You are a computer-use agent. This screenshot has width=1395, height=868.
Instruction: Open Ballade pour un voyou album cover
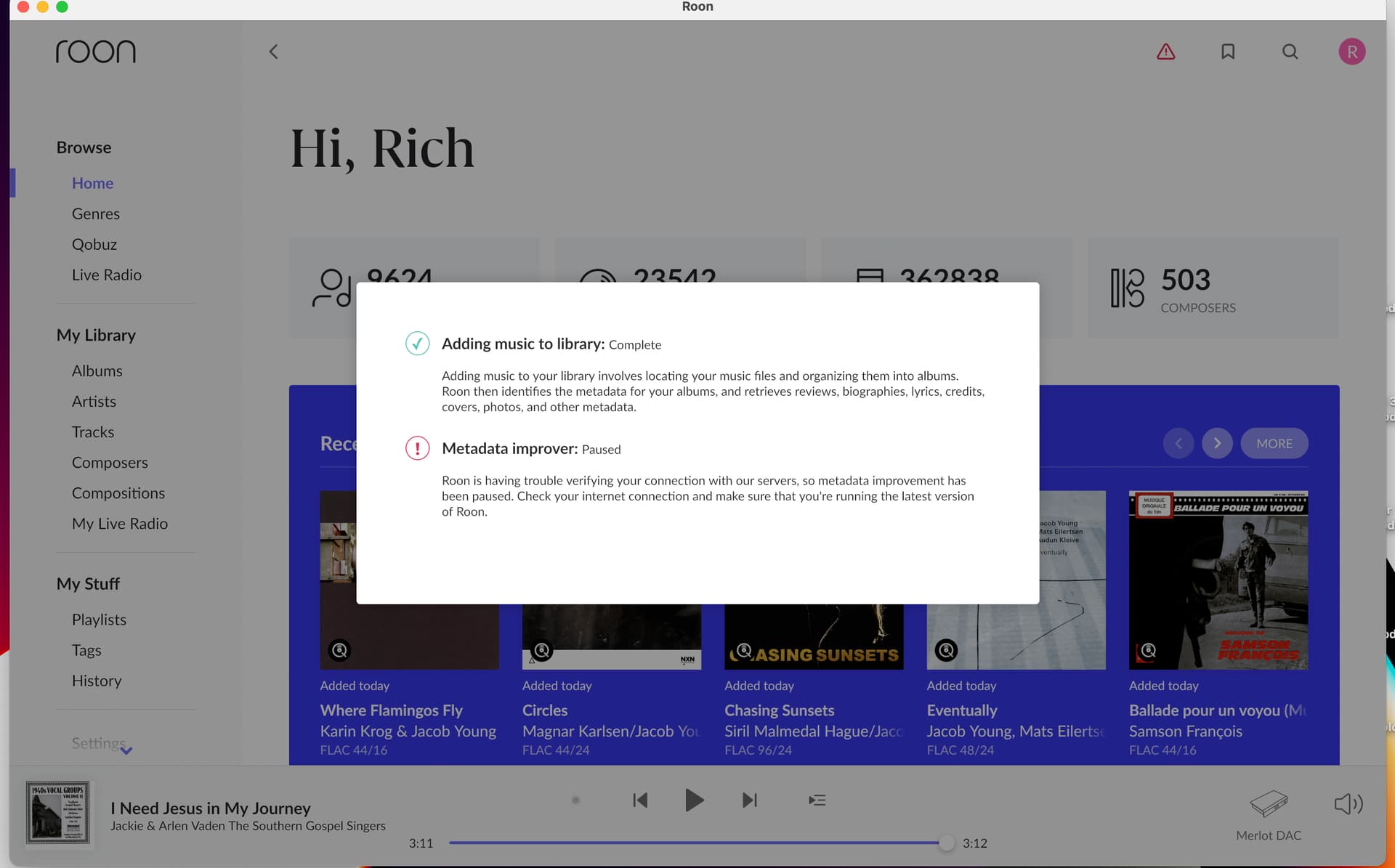(1218, 580)
